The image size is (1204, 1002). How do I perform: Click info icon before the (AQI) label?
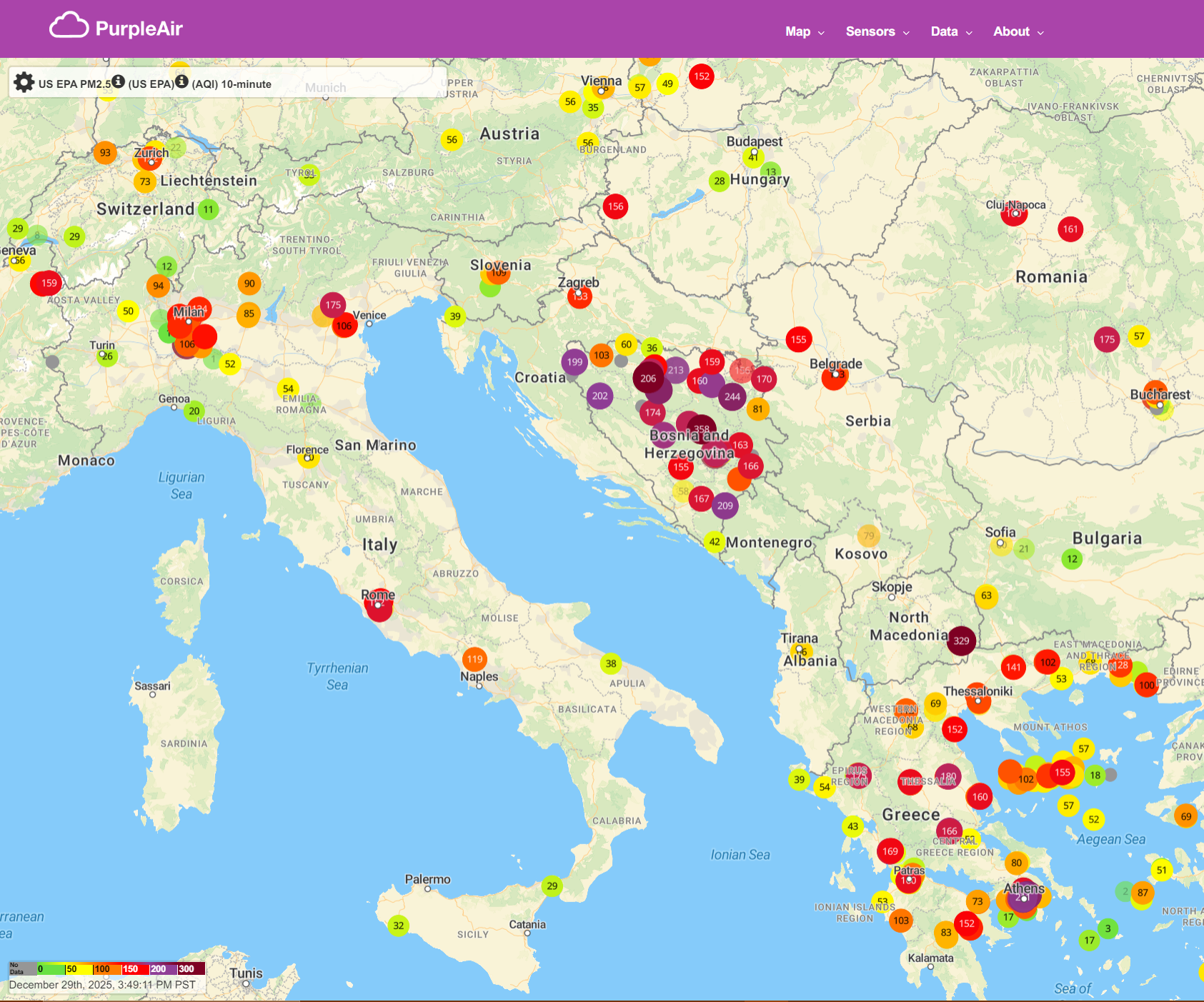[182, 81]
